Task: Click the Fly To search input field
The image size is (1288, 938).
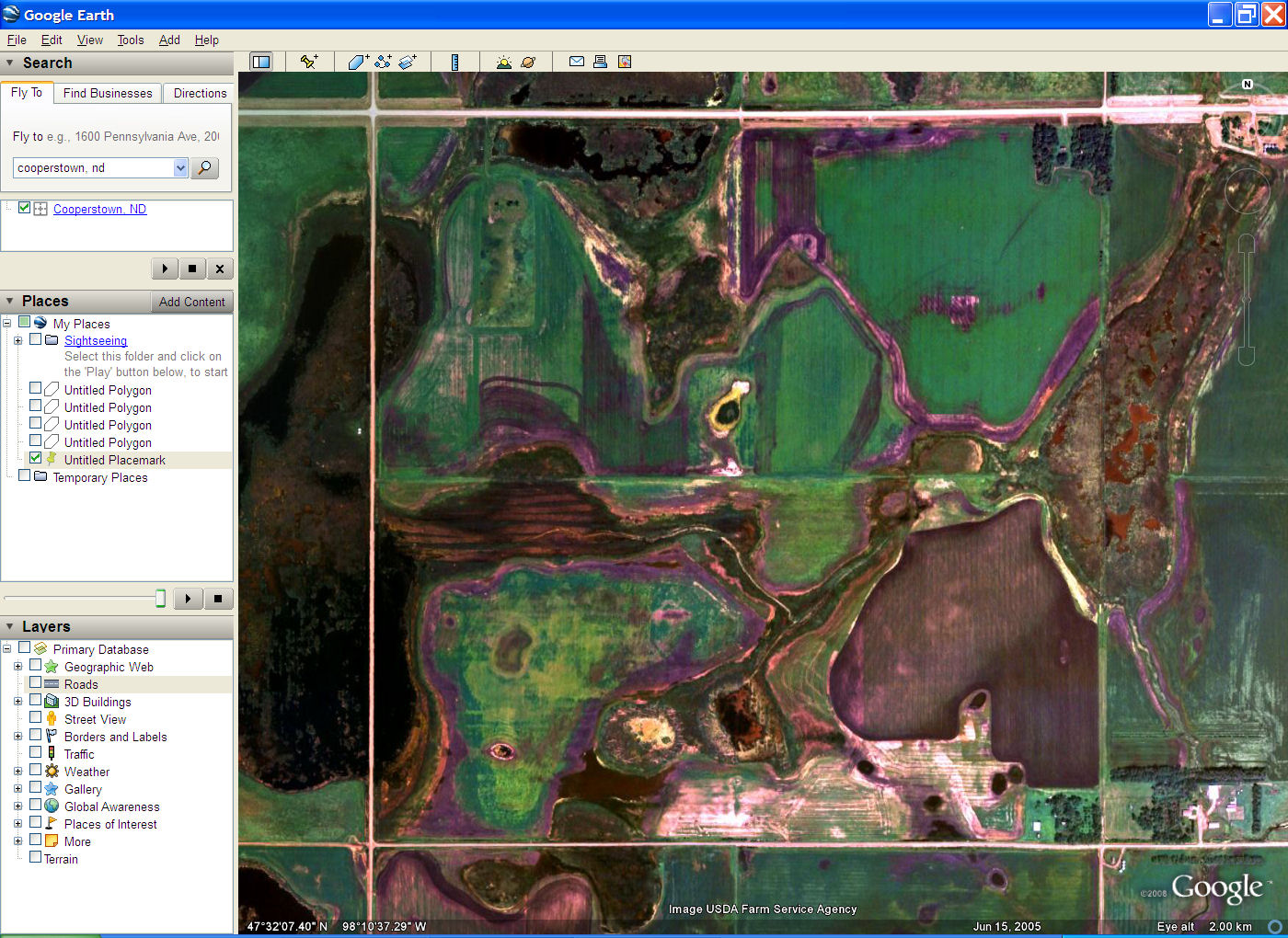Action: click(x=93, y=168)
